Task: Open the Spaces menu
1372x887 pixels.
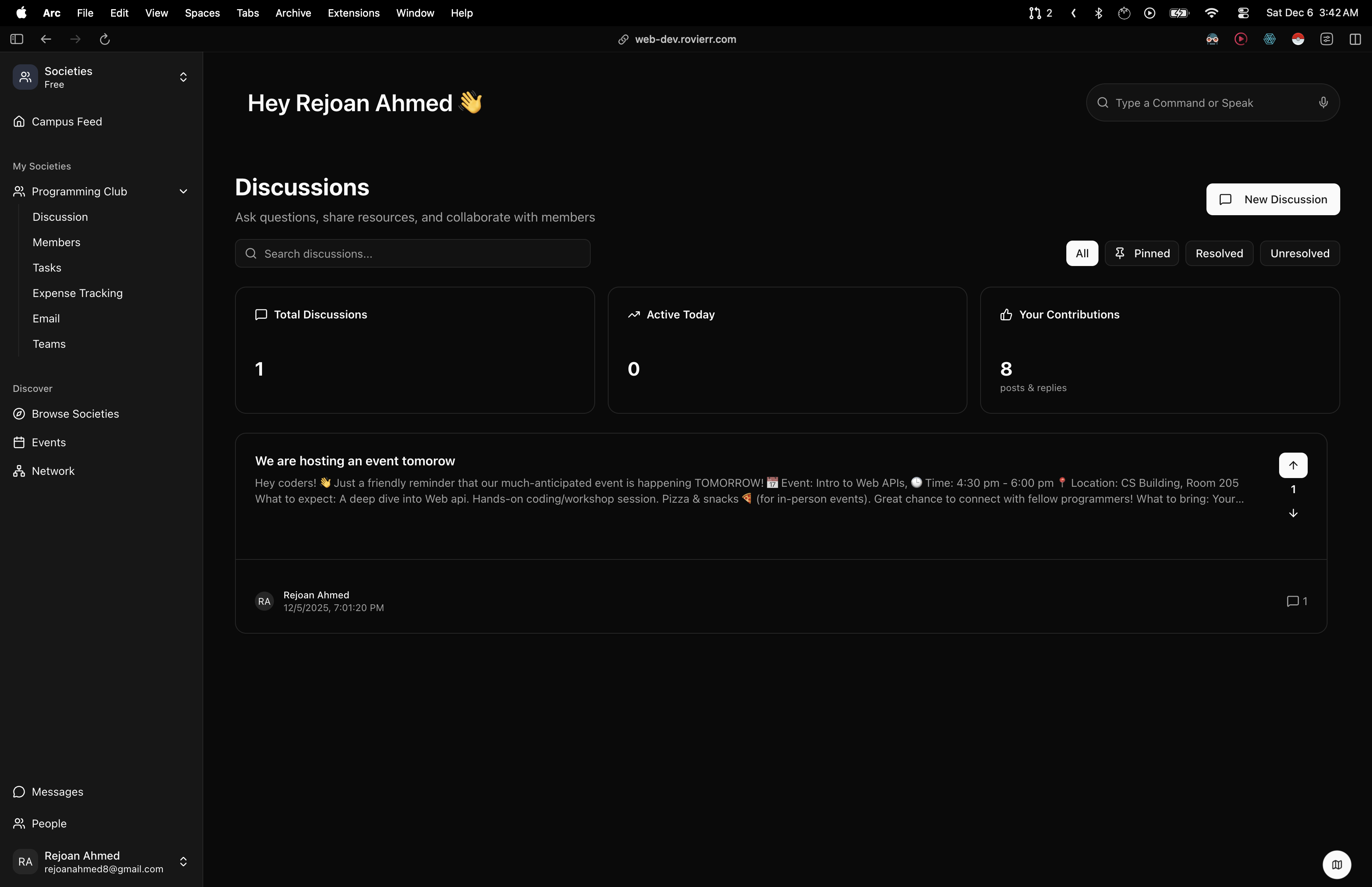Action: point(202,13)
